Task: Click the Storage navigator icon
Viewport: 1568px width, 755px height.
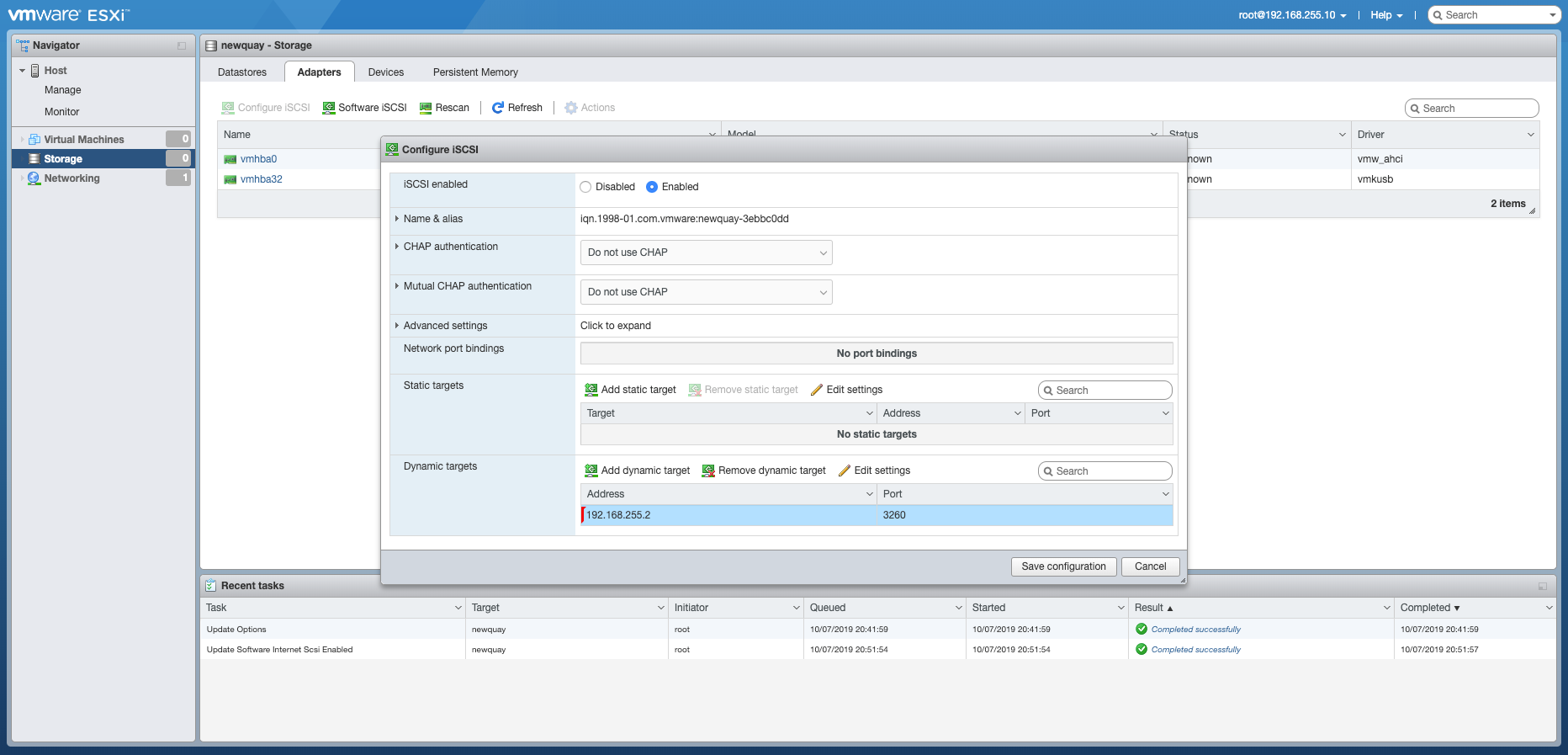Action: [34, 159]
